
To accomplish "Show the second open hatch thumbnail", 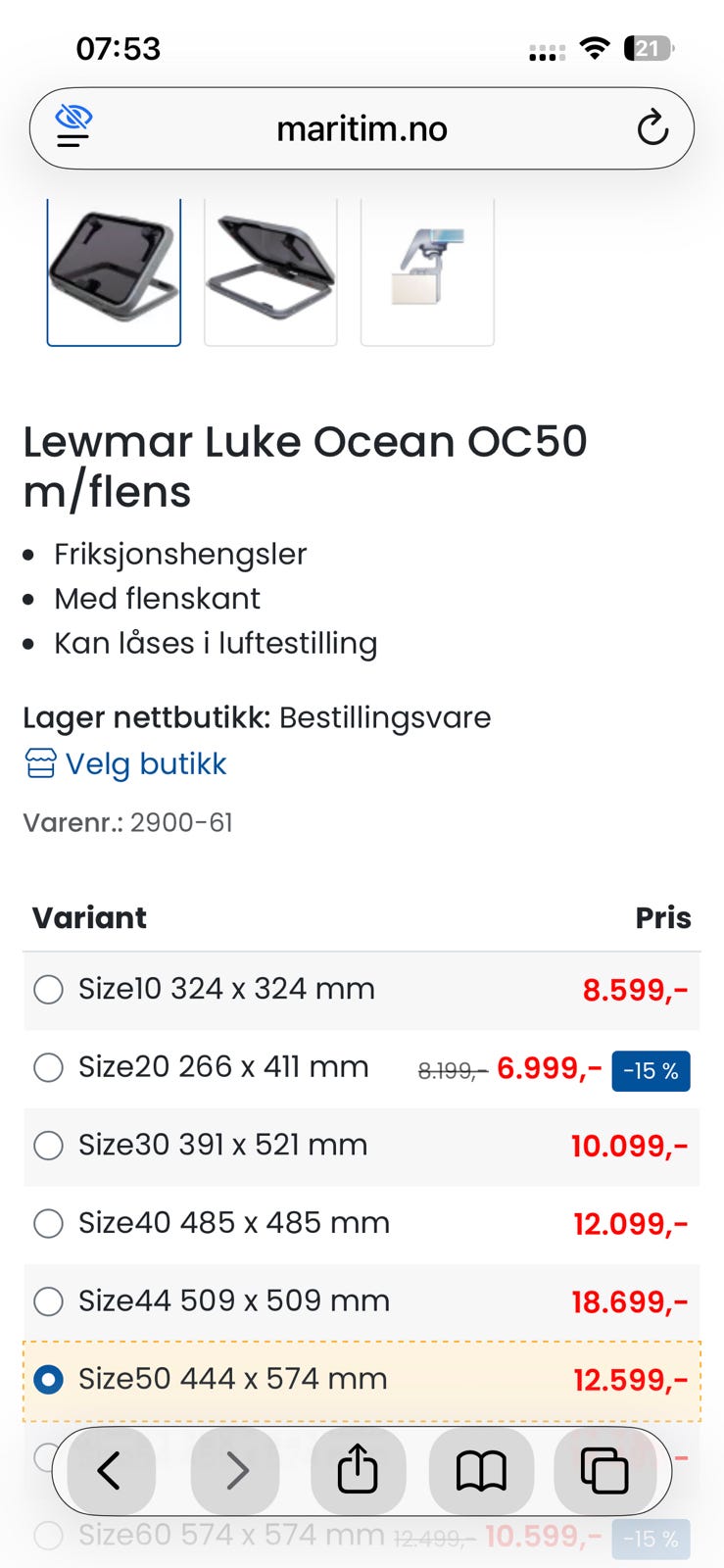I will 270,271.
